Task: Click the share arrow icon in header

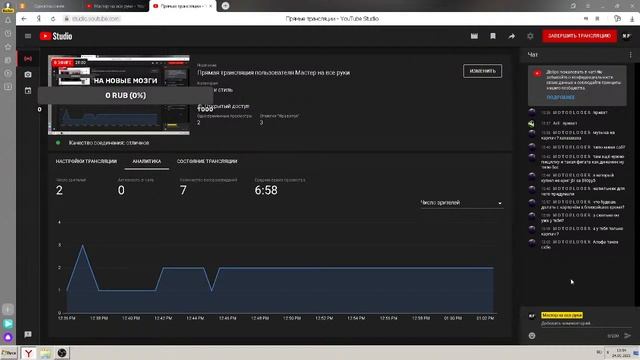Action: [511, 36]
